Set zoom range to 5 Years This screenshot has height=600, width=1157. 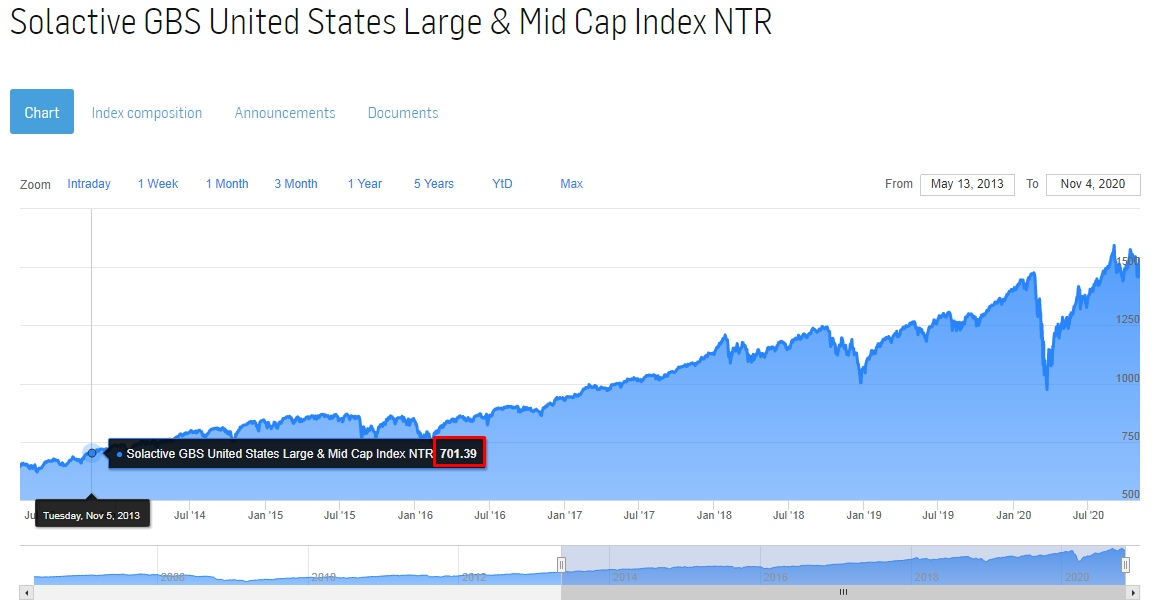pyautogui.click(x=434, y=184)
